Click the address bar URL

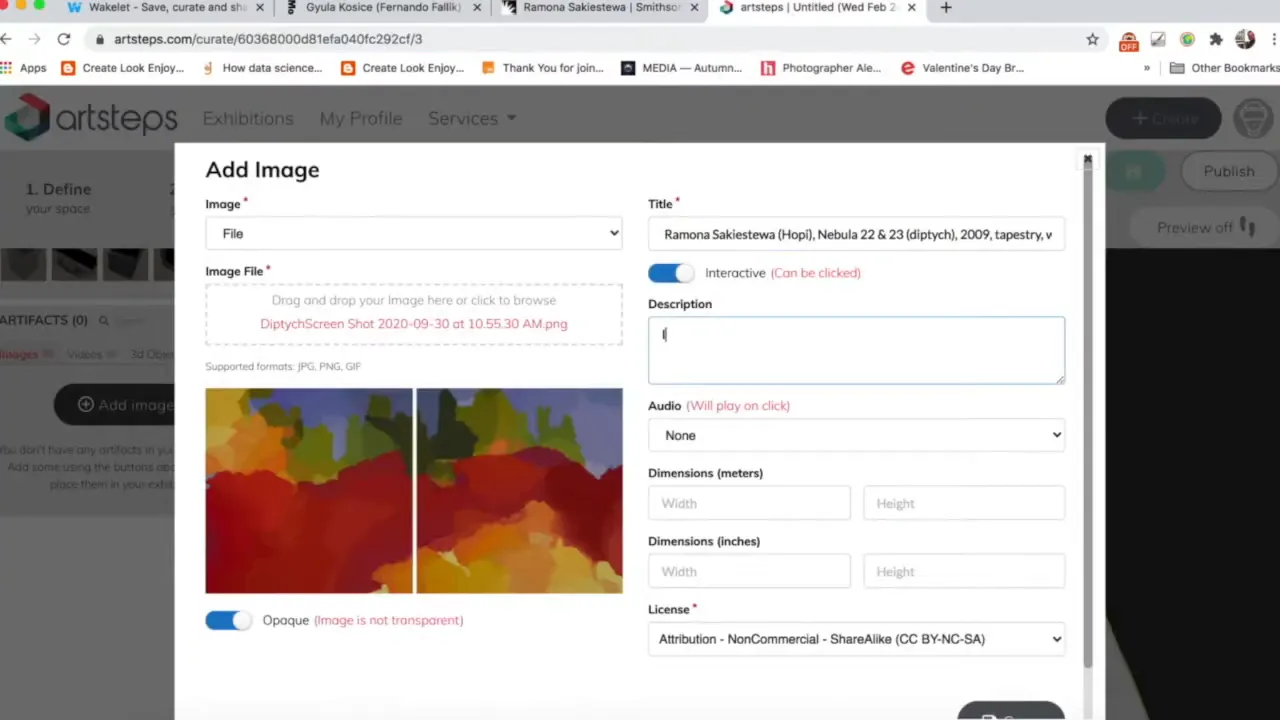tap(268, 39)
